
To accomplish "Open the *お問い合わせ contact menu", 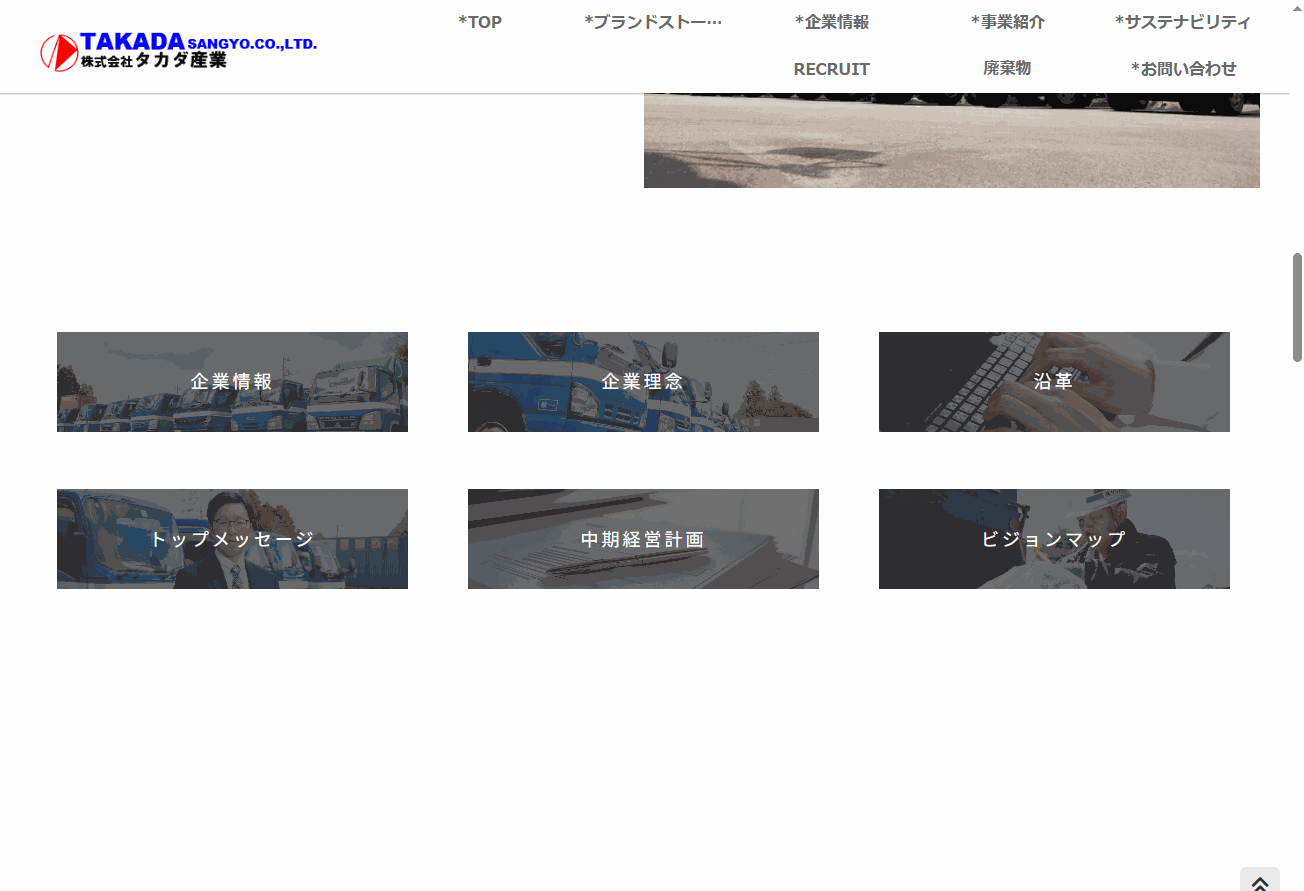I will (1183, 69).
